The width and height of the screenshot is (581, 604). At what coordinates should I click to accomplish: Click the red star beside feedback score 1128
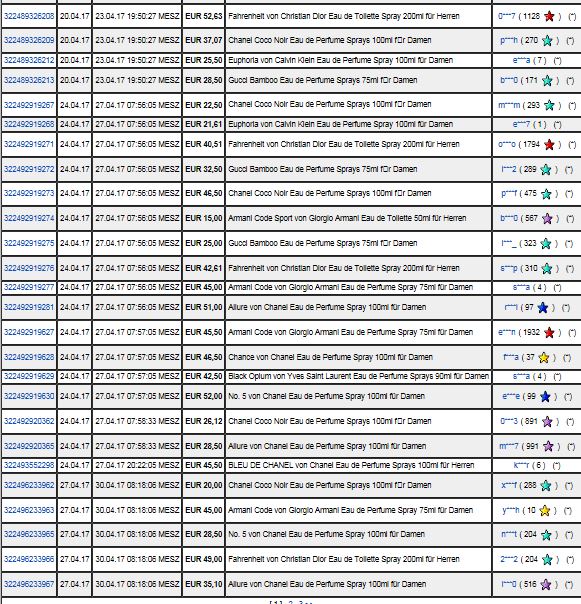pos(549,17)
